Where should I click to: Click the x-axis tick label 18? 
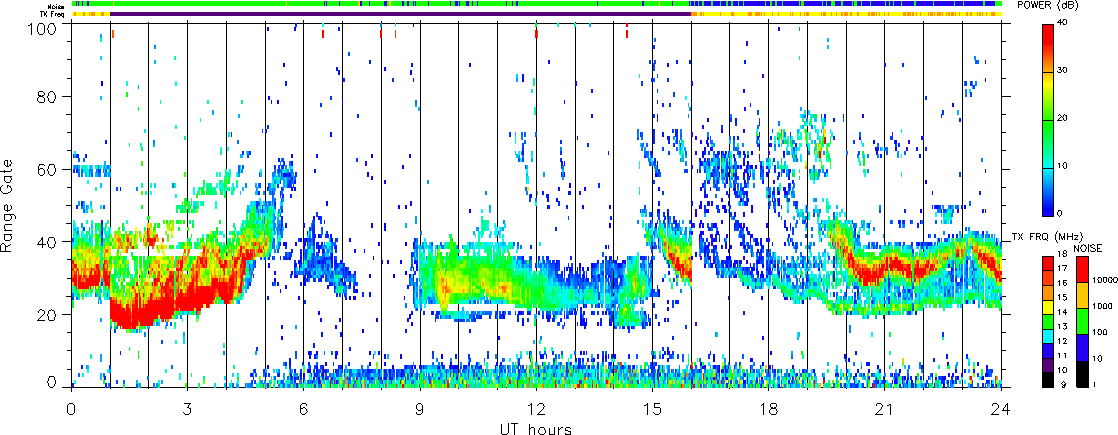click(769, 409)
